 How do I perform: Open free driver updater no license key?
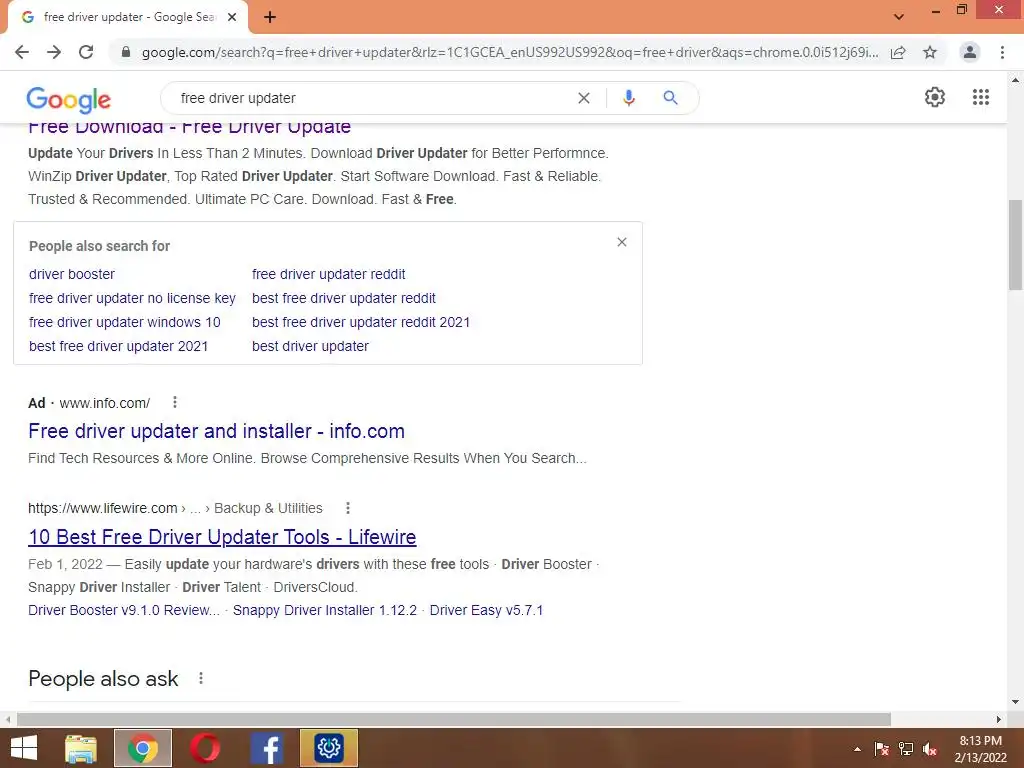132,298
